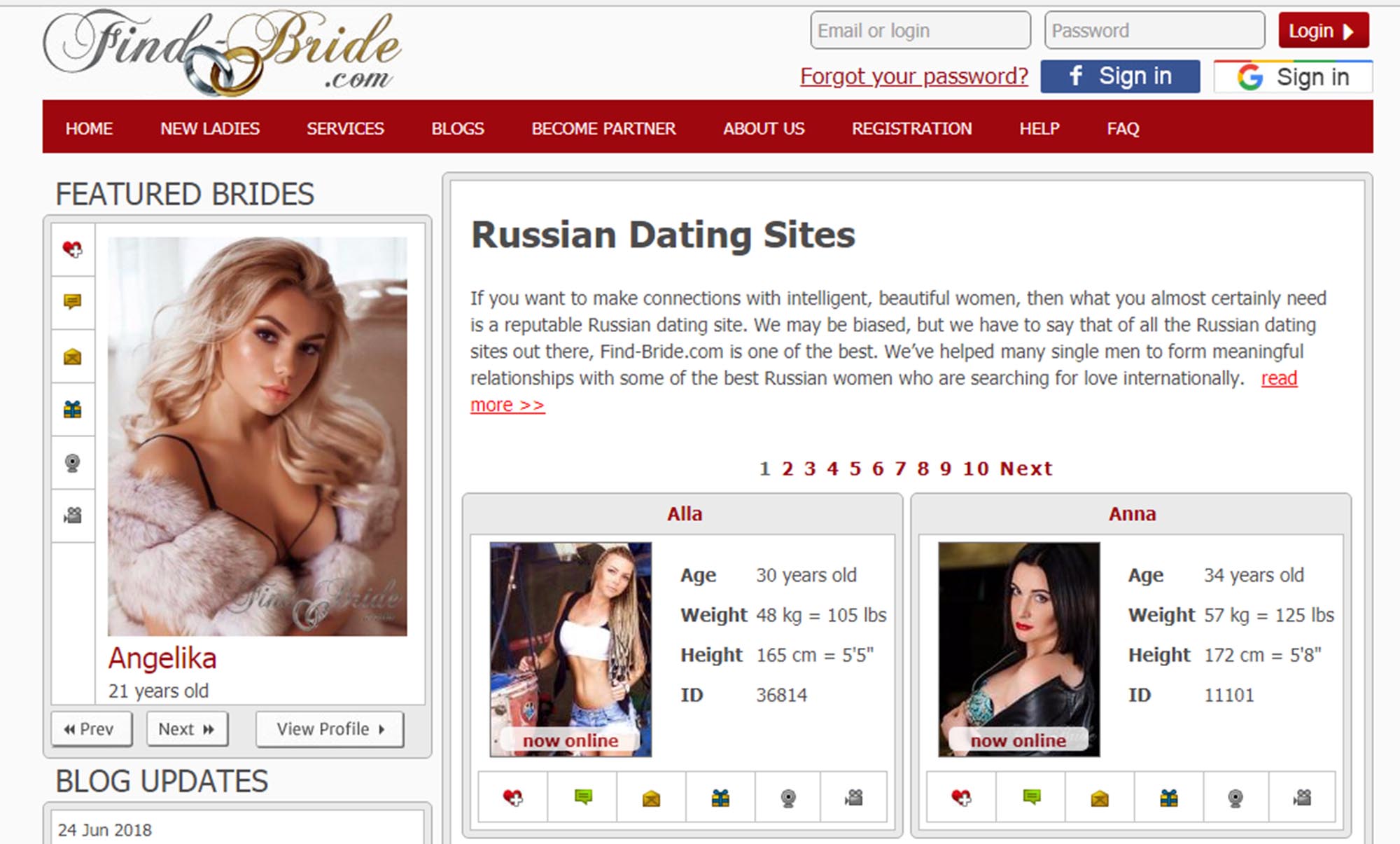Click the gift icon under Anna's profile
The height and width of the screenshot is (844, 1400).
[x=1169, y=797]
